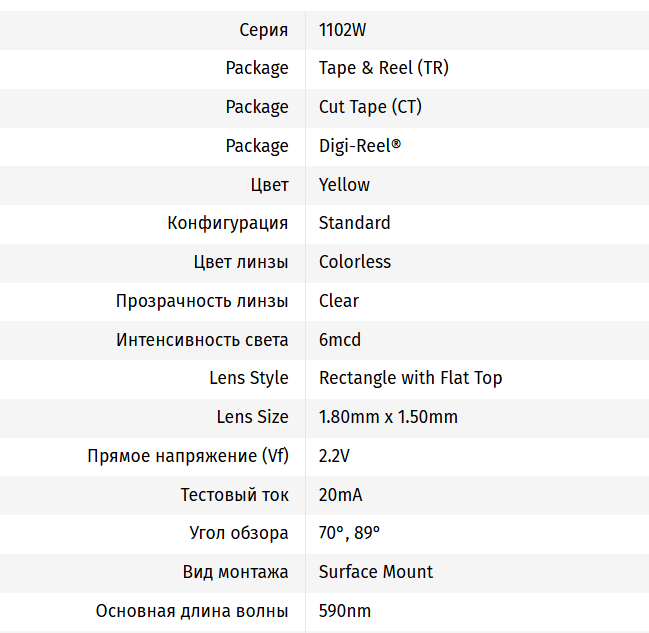Select the Standard configuration value
The image size is (649, 633).
click(x=354, y=223)
